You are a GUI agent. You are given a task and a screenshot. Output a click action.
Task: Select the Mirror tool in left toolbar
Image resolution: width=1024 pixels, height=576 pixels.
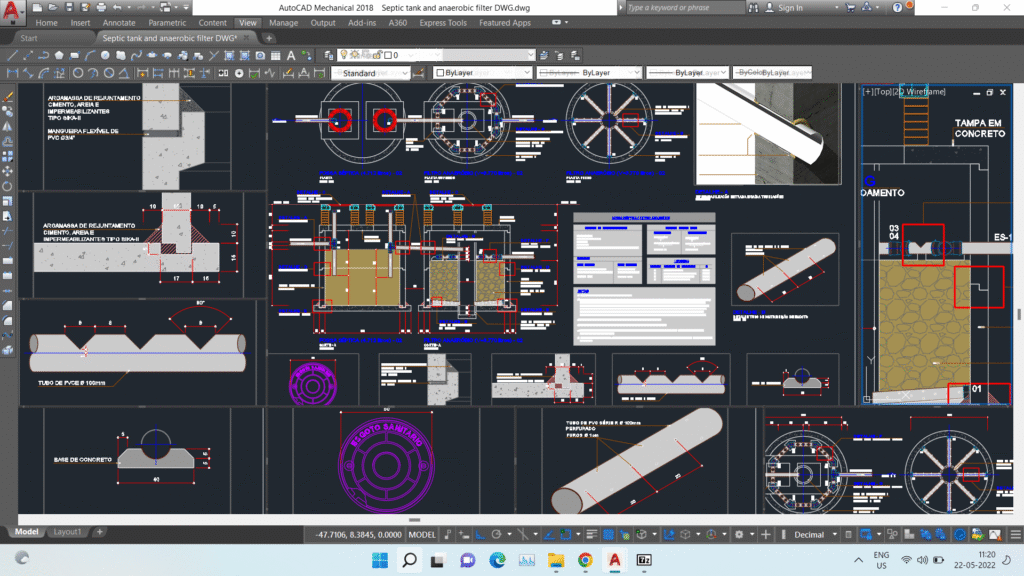[8, 127]
